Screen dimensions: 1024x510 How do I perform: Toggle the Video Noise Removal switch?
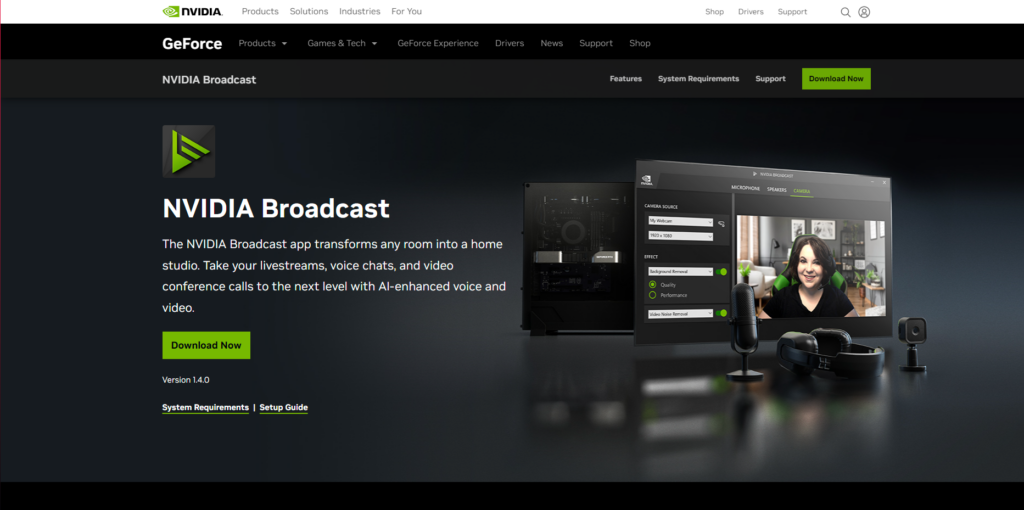tap(721, 313)
